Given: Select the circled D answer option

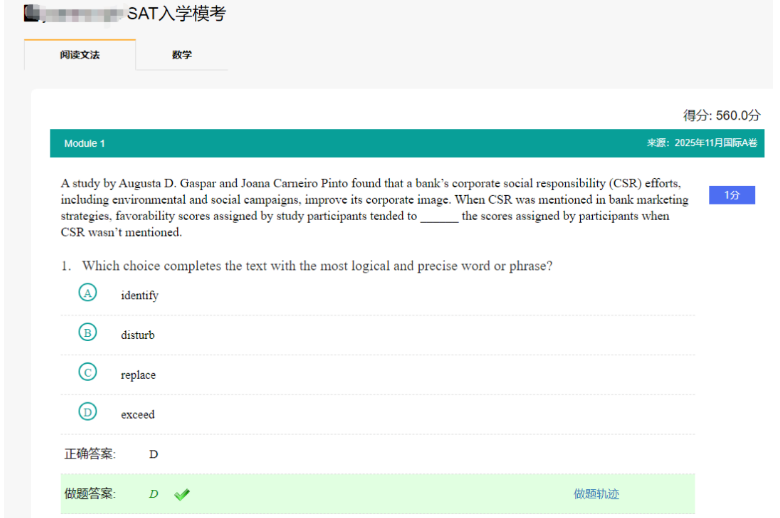Looking at the screenshot, I should (88, 412).
